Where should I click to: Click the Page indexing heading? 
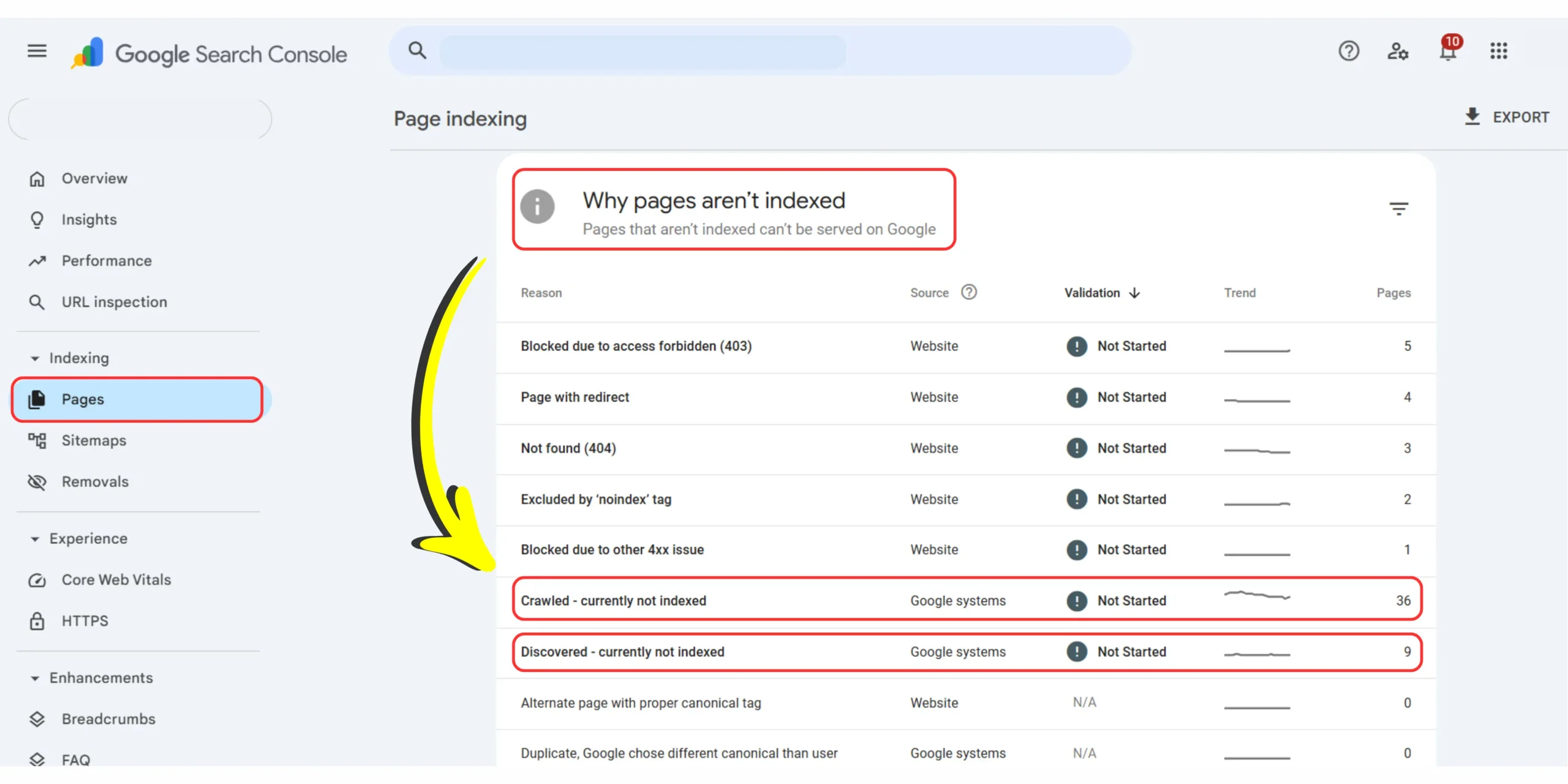[460, 119]
